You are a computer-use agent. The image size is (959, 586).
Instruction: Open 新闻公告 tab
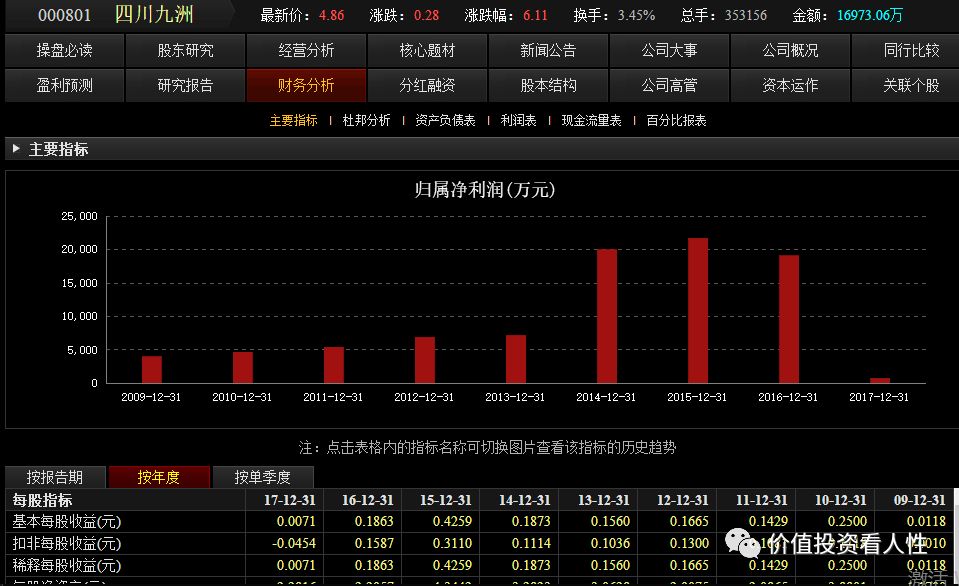coord(549,50)
